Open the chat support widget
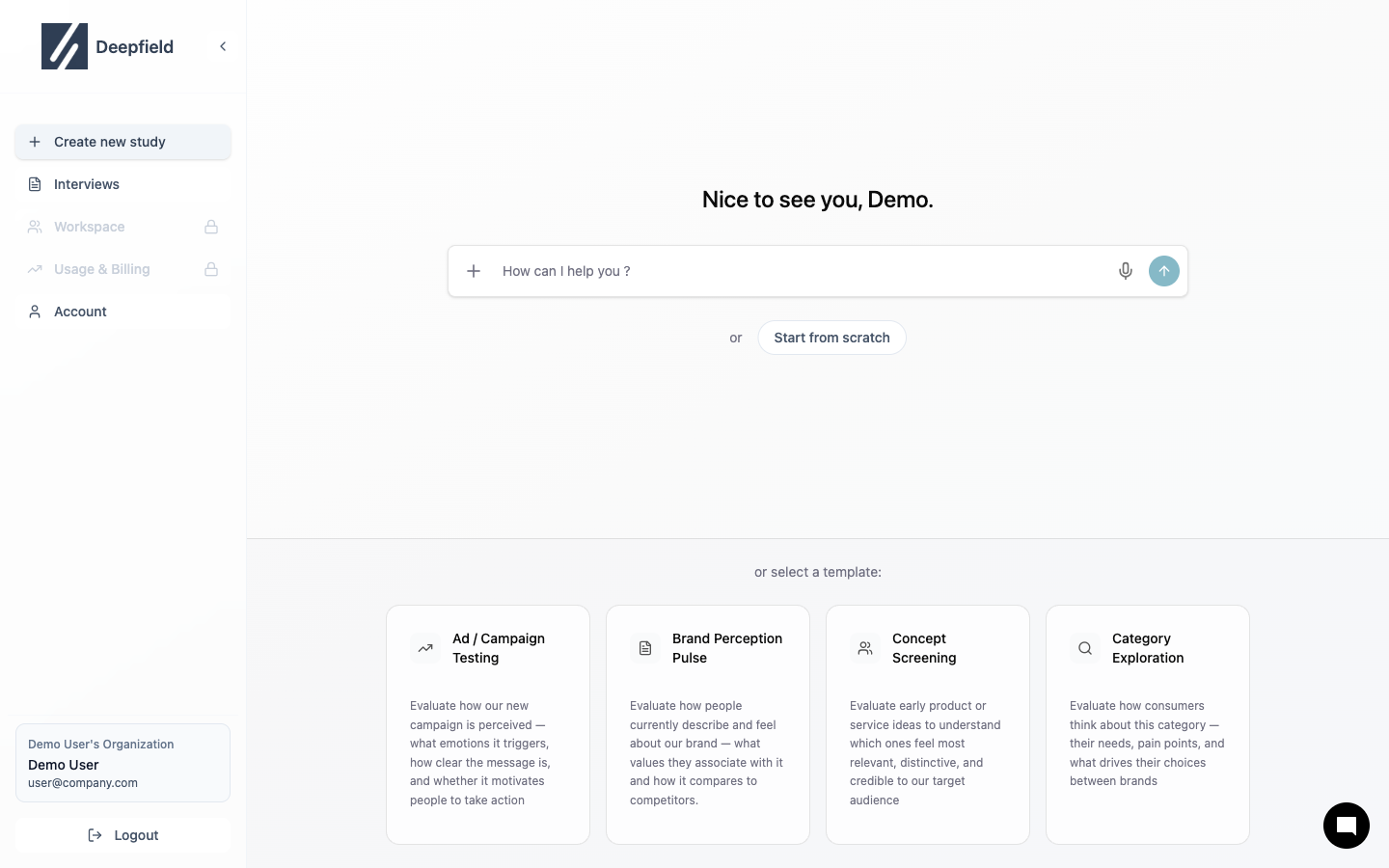The height and width of the screenshot is (868, 1389). point(1347,826)
